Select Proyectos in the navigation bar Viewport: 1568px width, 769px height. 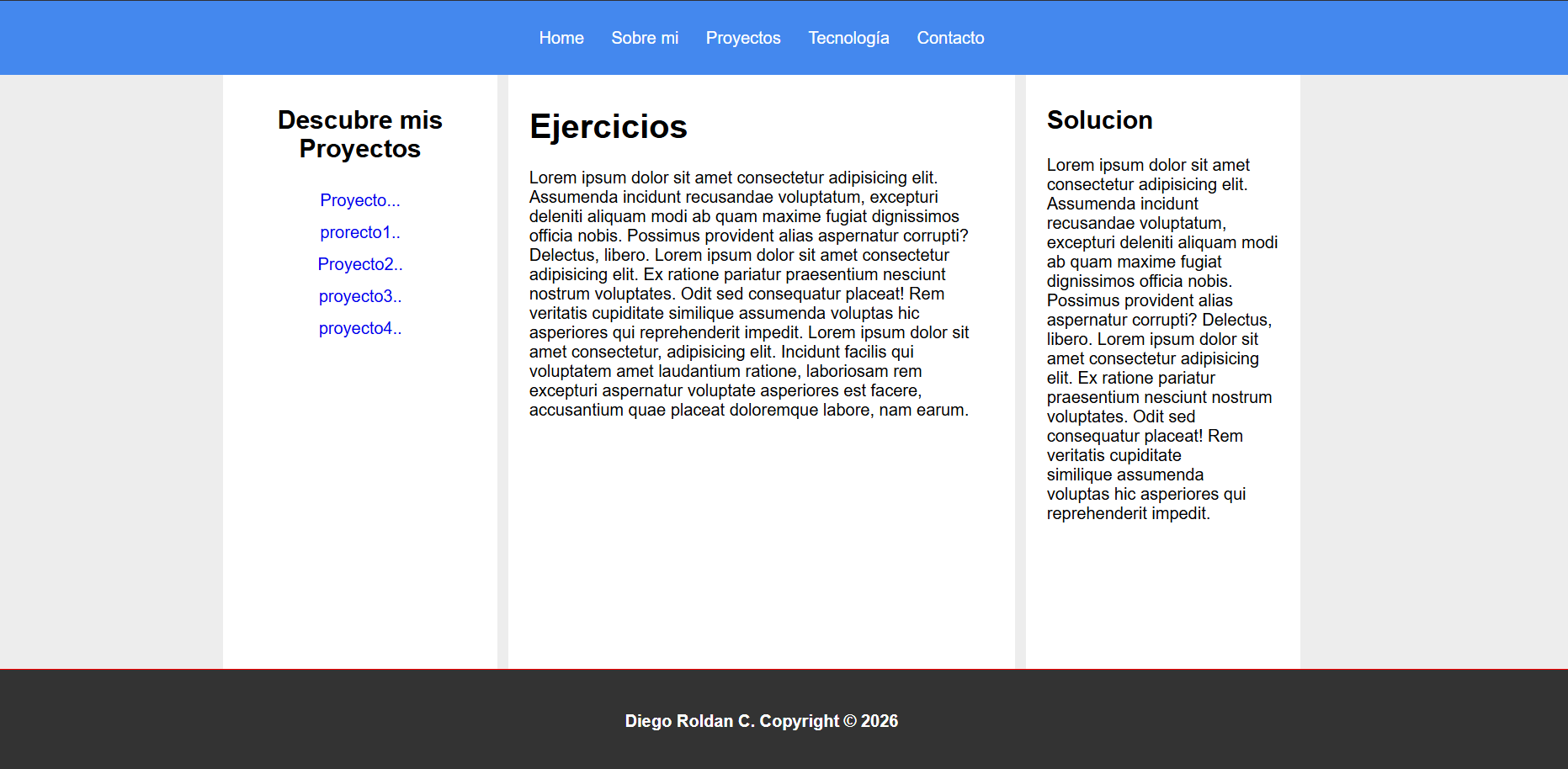tap(743, 38)
